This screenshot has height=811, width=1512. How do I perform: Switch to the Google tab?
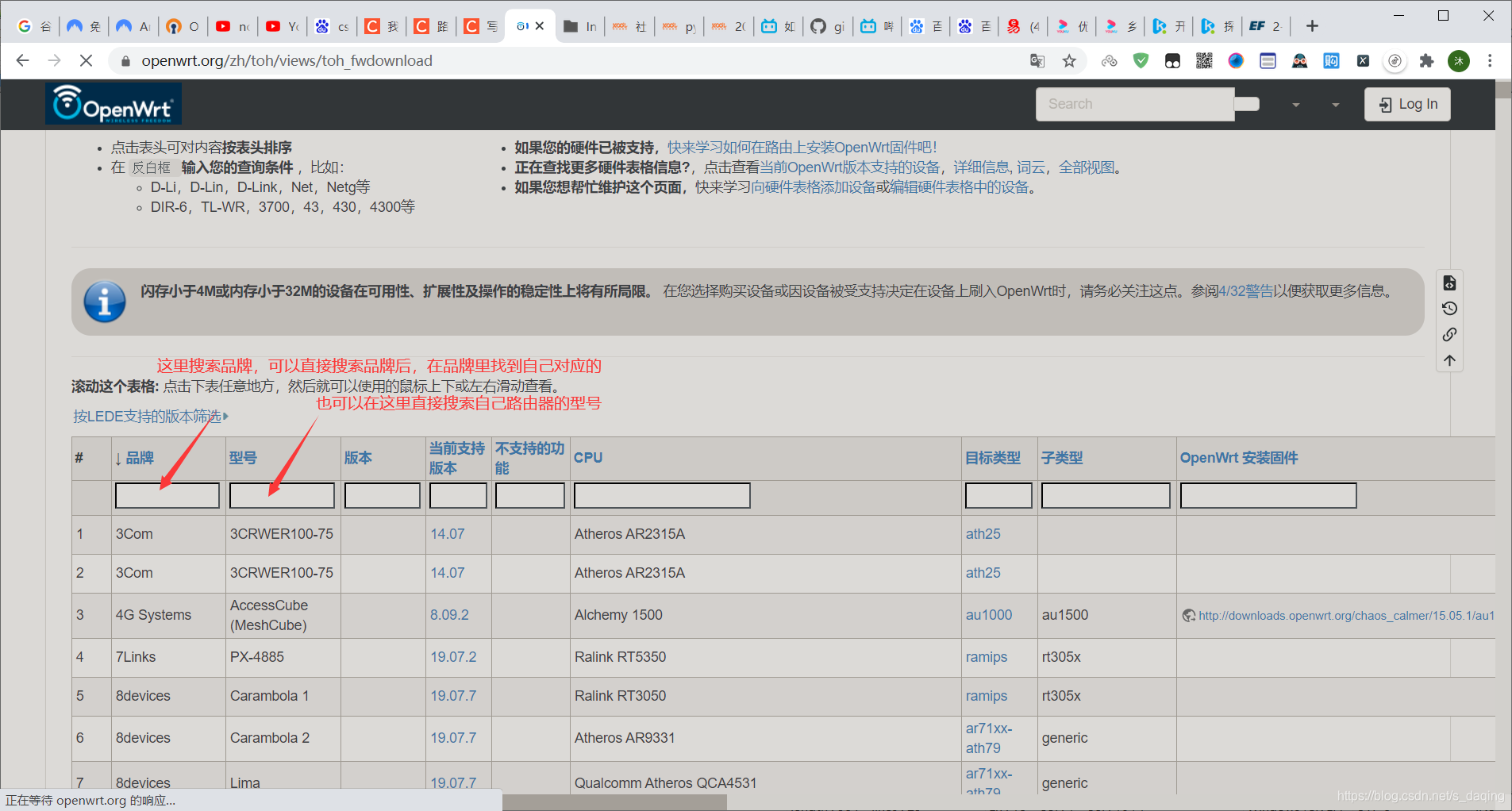tap(34, 26)
